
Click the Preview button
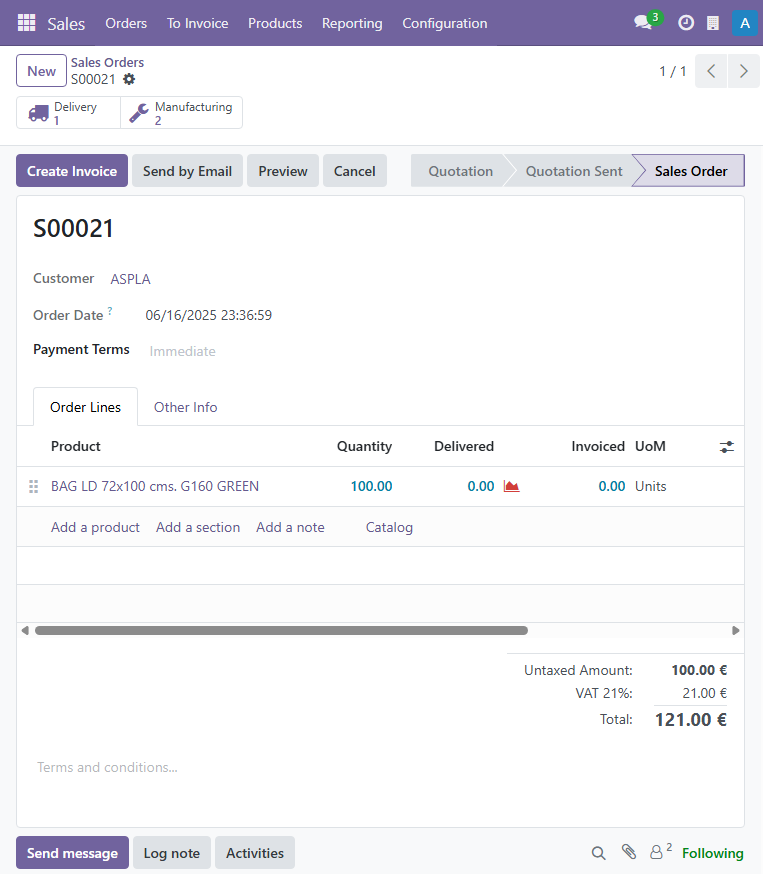coord(283,171)
